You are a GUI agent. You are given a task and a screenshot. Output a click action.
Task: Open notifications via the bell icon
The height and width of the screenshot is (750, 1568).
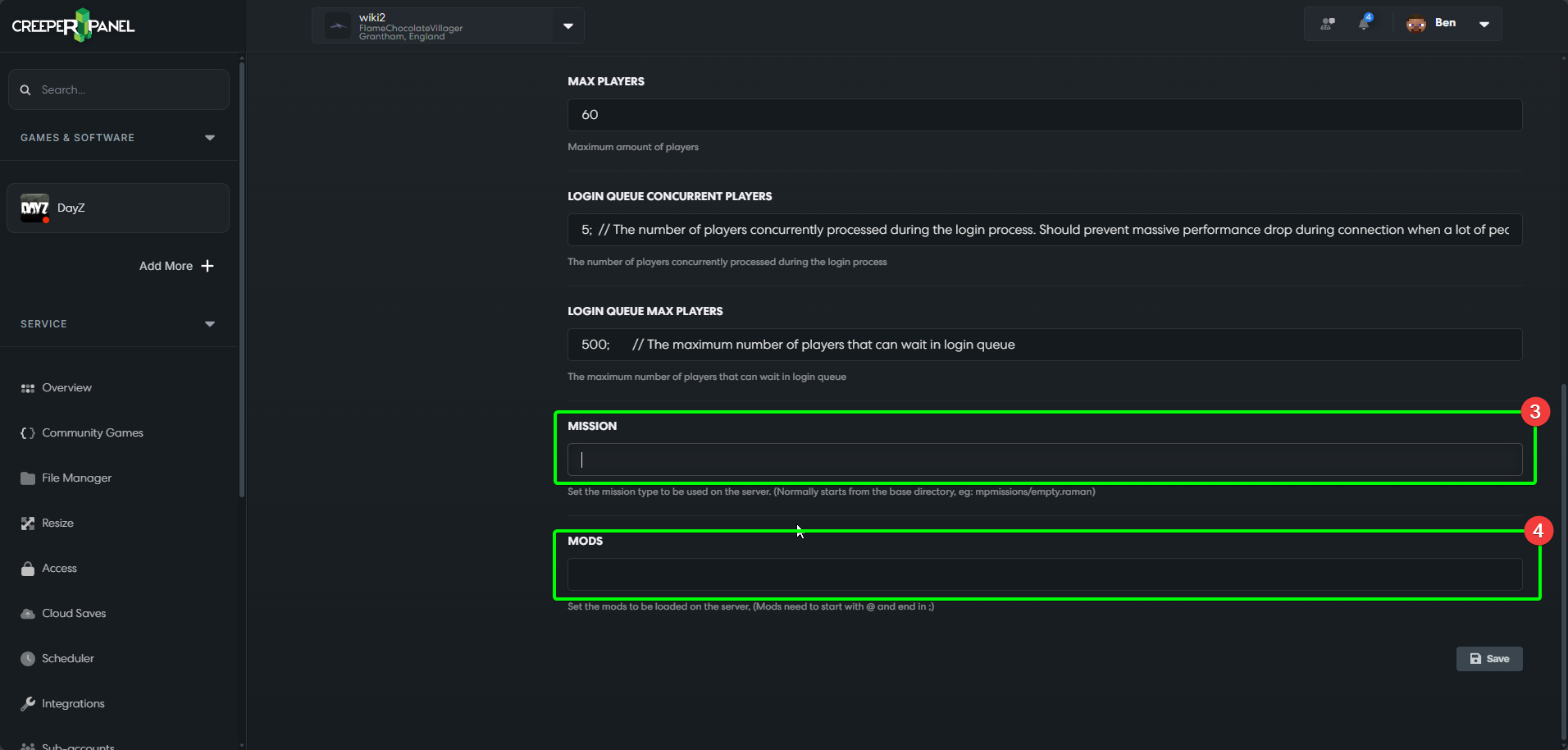pos(1364,23)
